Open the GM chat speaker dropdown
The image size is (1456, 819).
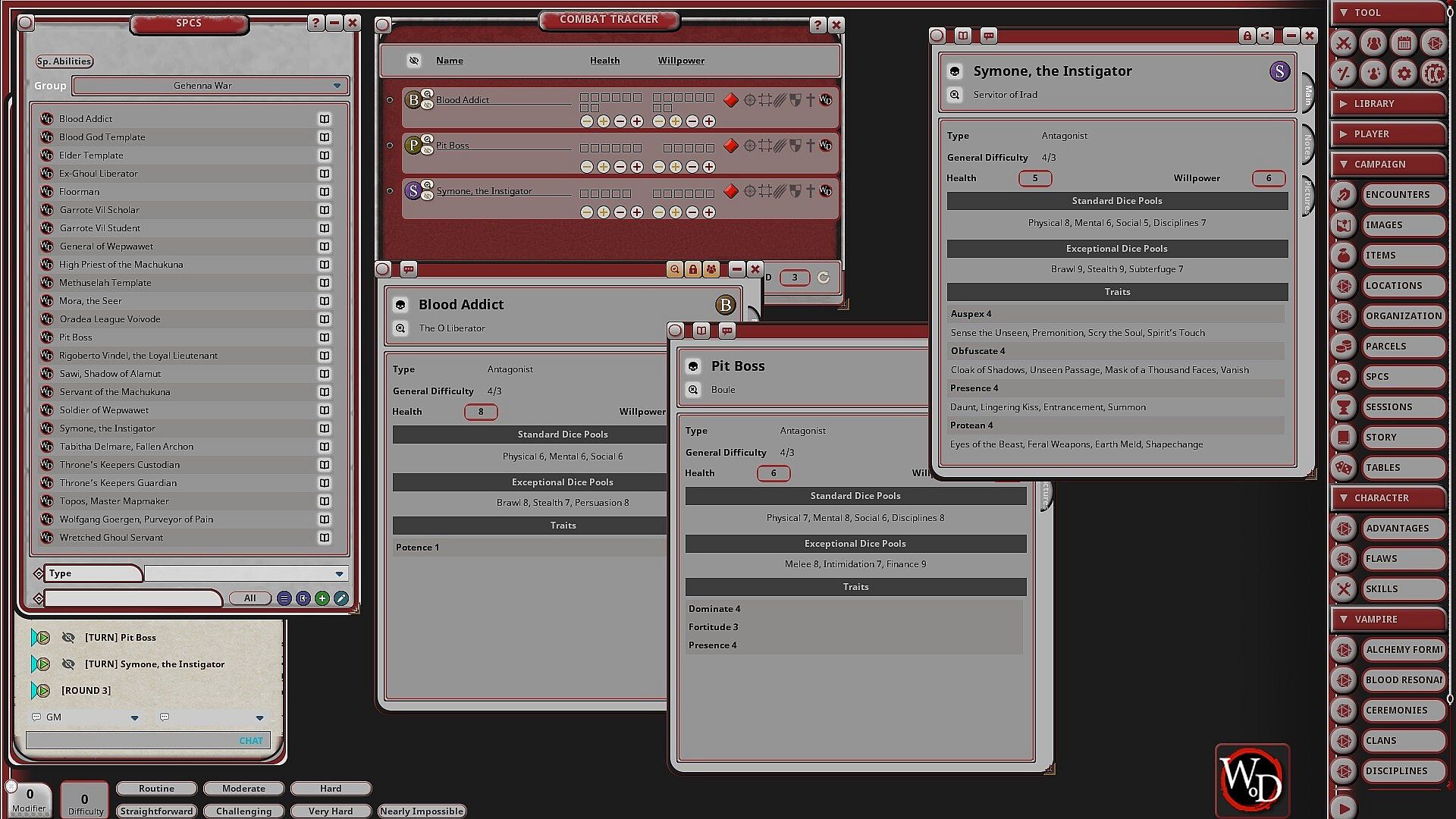[134, 717]
